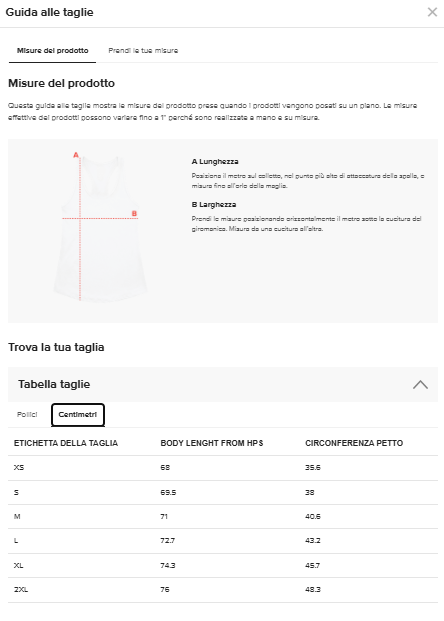Select Pollici unit option
This screenshot has width=444, height=621.
pos(27,415)
